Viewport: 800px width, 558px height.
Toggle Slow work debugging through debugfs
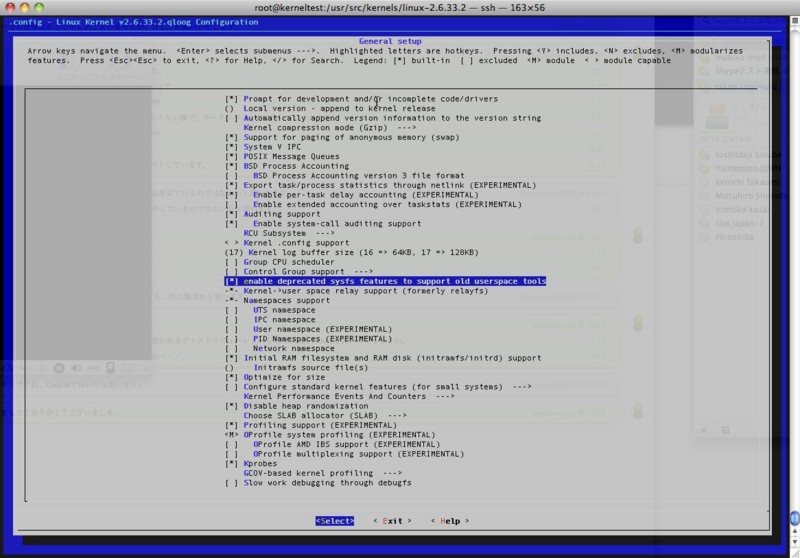pos(231,483)
